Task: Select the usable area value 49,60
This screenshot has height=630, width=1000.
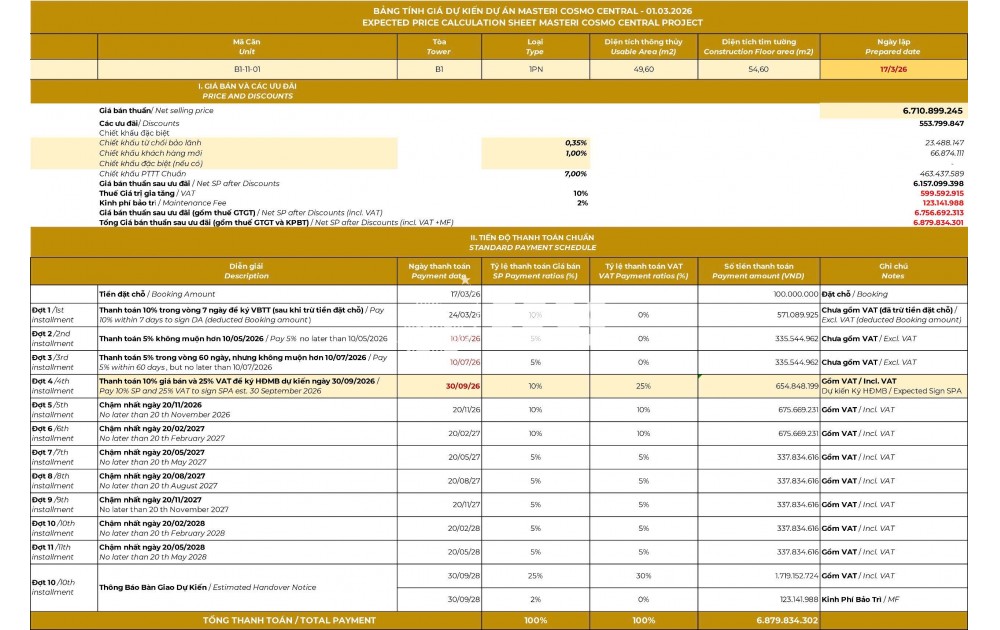Action: (x=643, y=70)
